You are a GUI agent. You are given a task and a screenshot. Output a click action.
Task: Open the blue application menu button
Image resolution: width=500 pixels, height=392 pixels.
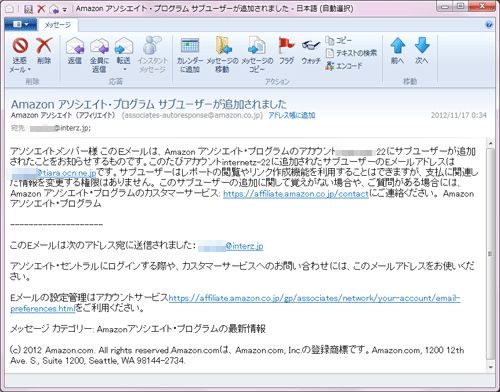[21, 24]
